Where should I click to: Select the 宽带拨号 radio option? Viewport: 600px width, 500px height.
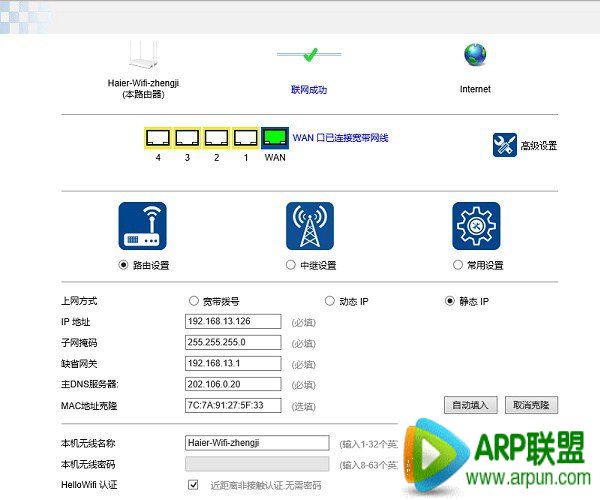tap(194, 301)
